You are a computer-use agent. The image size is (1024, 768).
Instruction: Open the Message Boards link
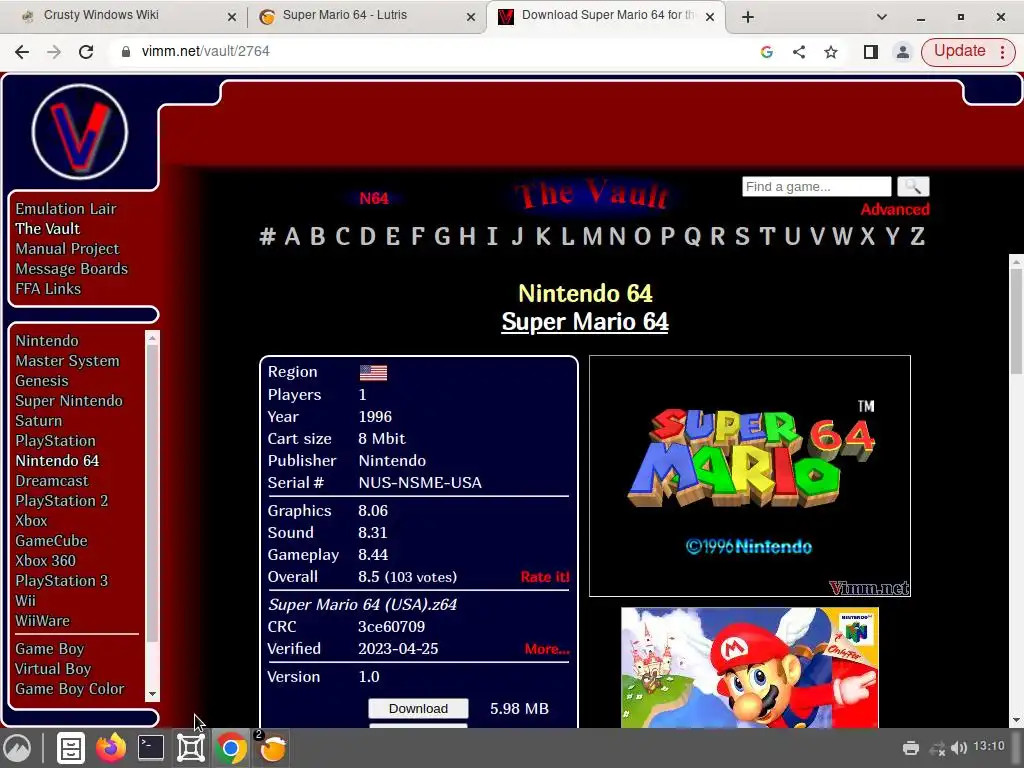[x=72, y=269]
